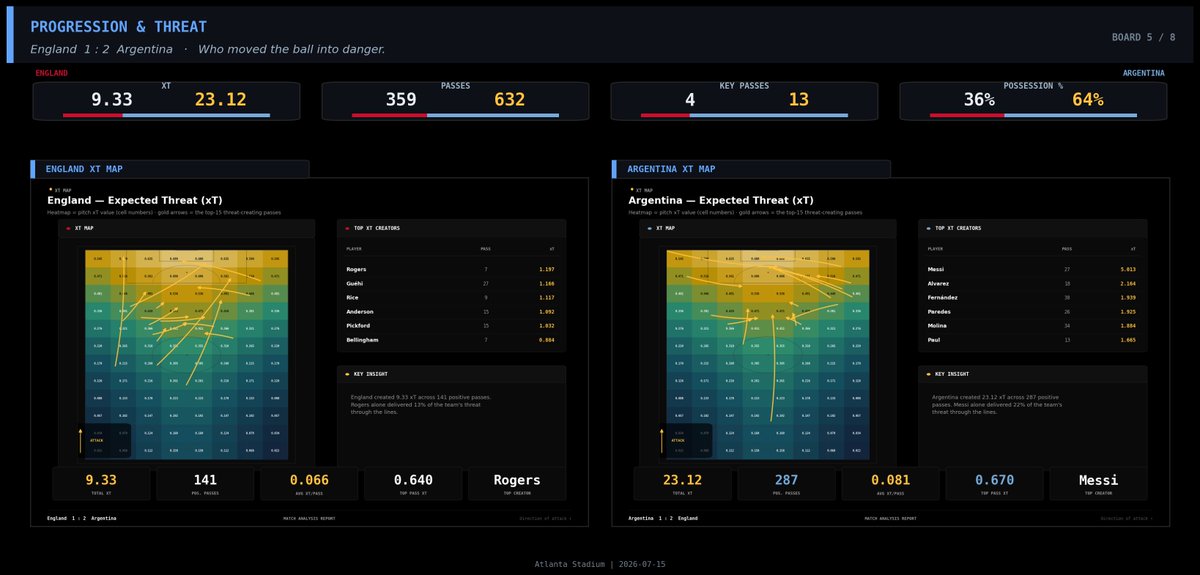
Task: Click England's xT value 9.33 in the XT card
Action: (111, 100)
